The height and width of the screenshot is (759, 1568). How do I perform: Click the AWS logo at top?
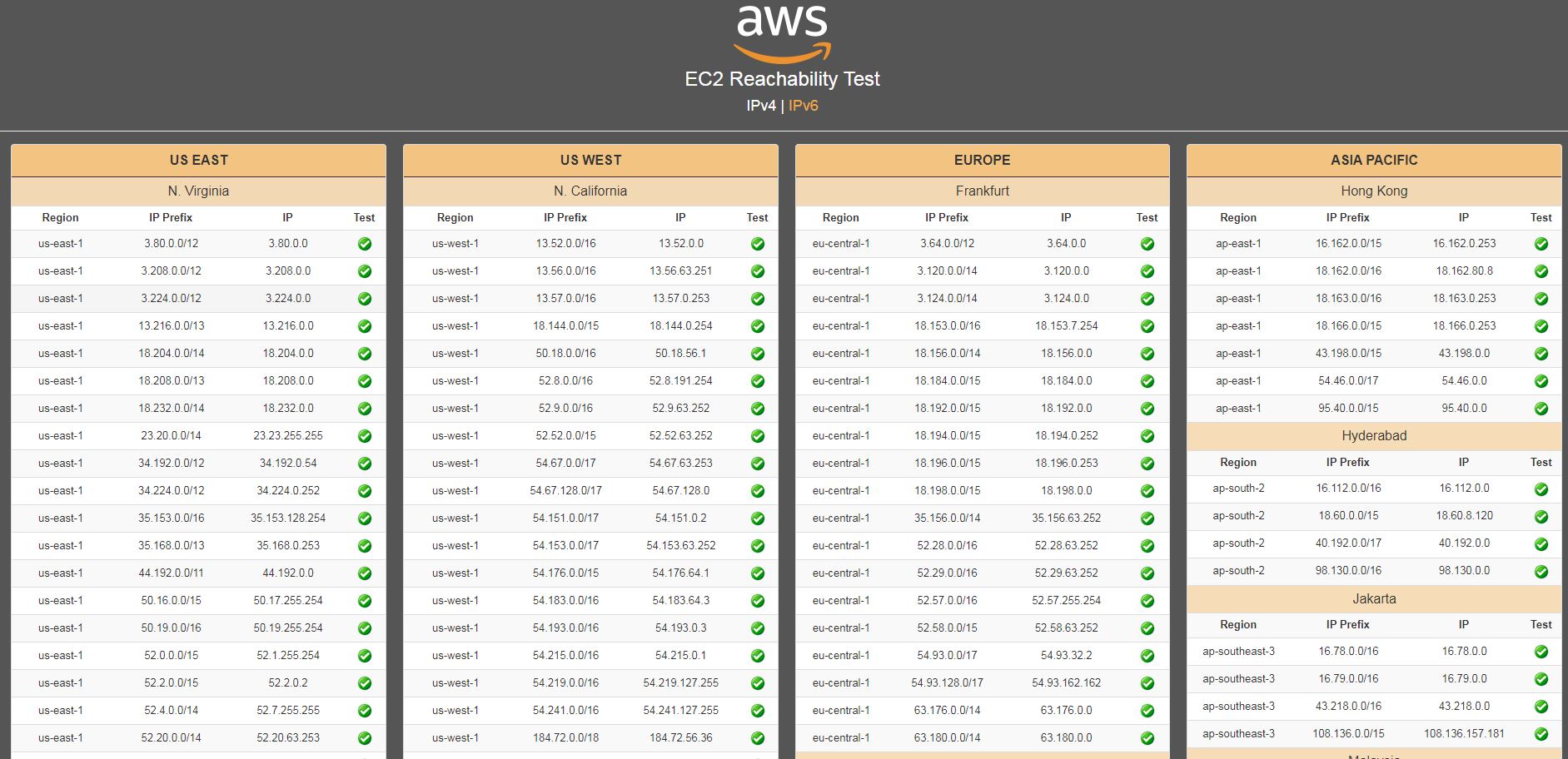[x=783, y=34]
